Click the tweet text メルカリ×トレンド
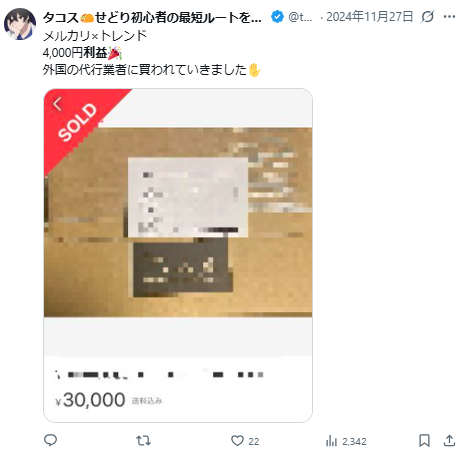This screenshot has width=467, height=455. (95, 35)
